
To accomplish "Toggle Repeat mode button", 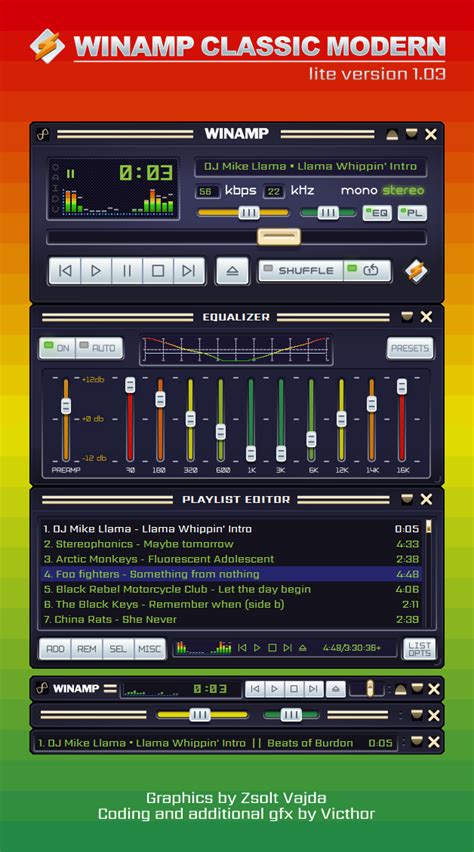I will click(367, 271).
